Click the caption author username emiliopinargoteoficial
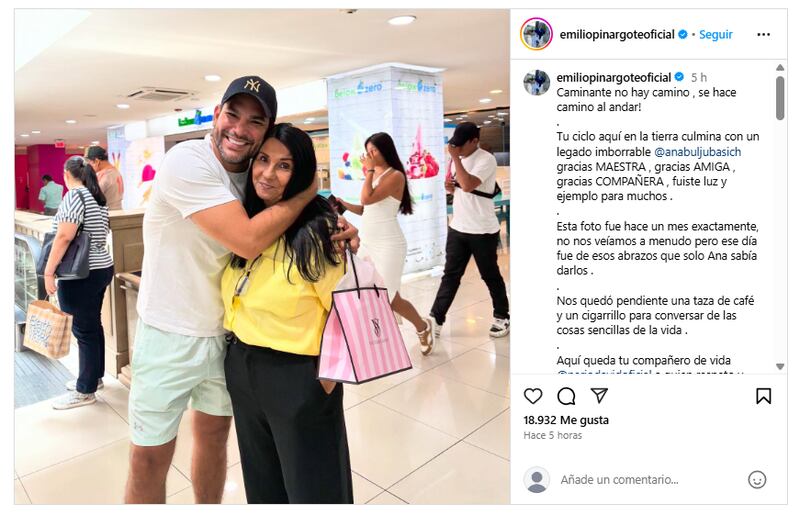The height and width of the screenshot is (515, 800). coord(614,78)
